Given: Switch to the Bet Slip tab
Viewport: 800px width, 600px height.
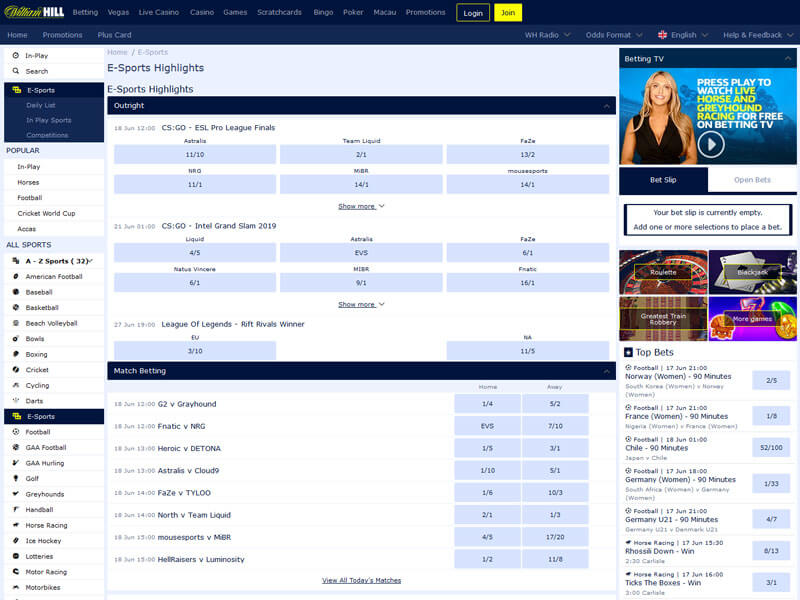Looking at the screenshot, I should (x=663, y=180).
